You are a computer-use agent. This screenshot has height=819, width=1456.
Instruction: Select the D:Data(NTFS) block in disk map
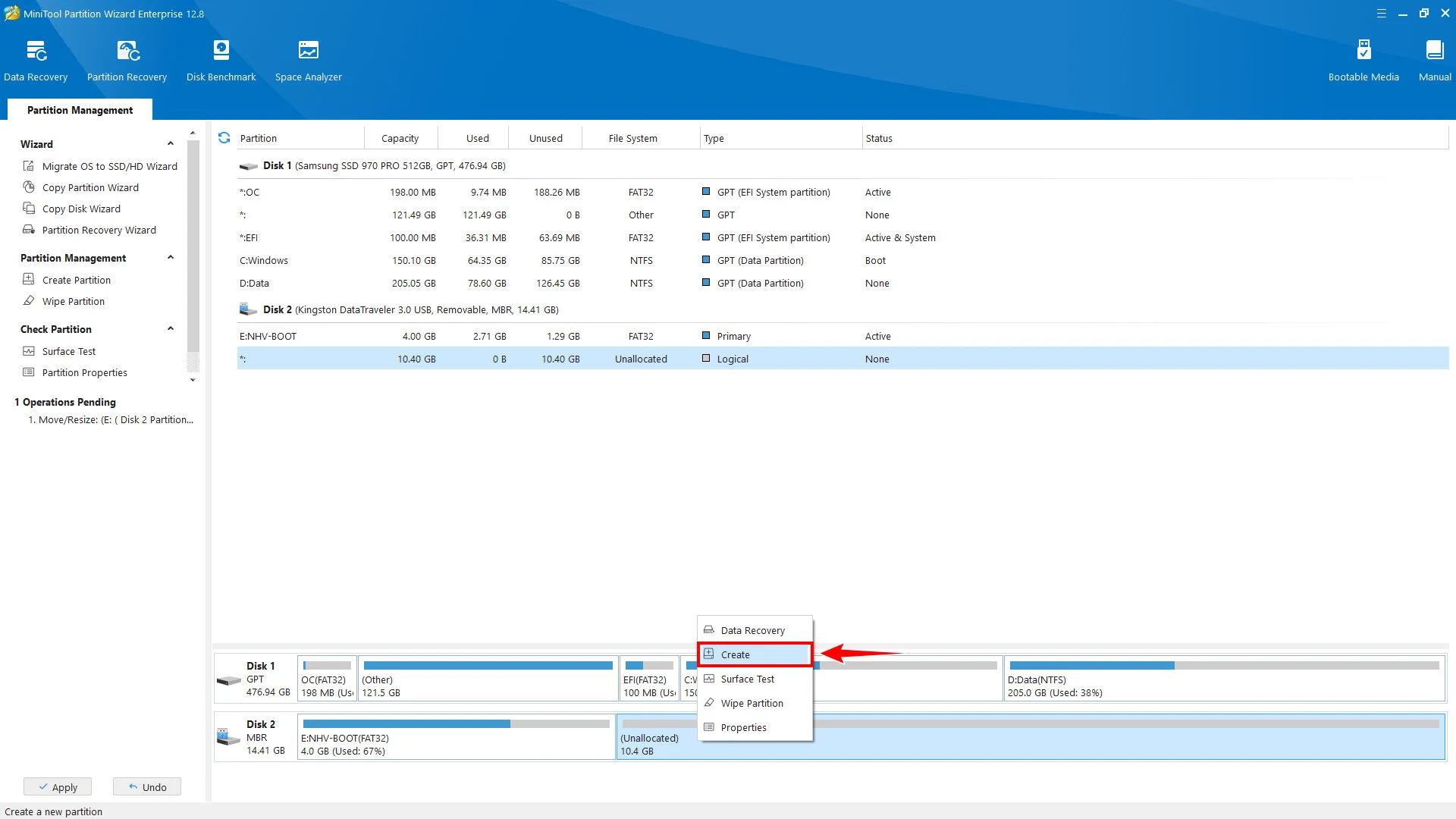coord(1224,679)
